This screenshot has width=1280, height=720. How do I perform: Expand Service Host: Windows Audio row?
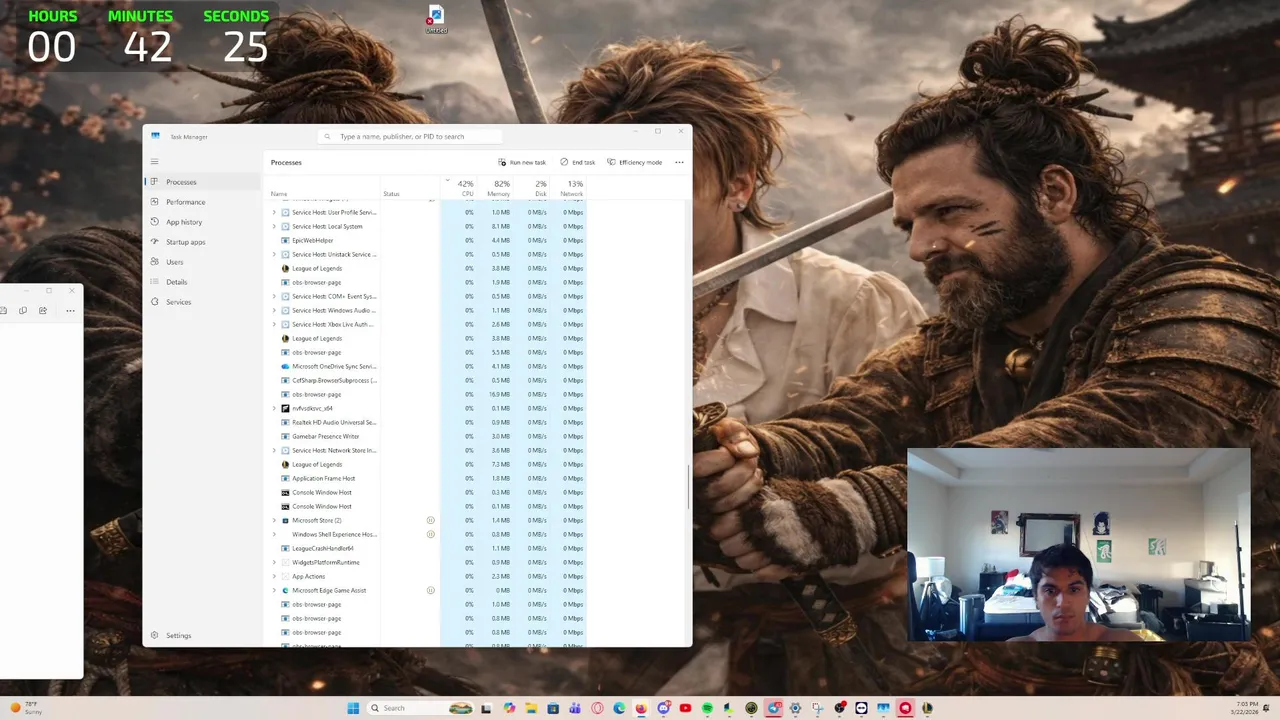click(274, 310)
